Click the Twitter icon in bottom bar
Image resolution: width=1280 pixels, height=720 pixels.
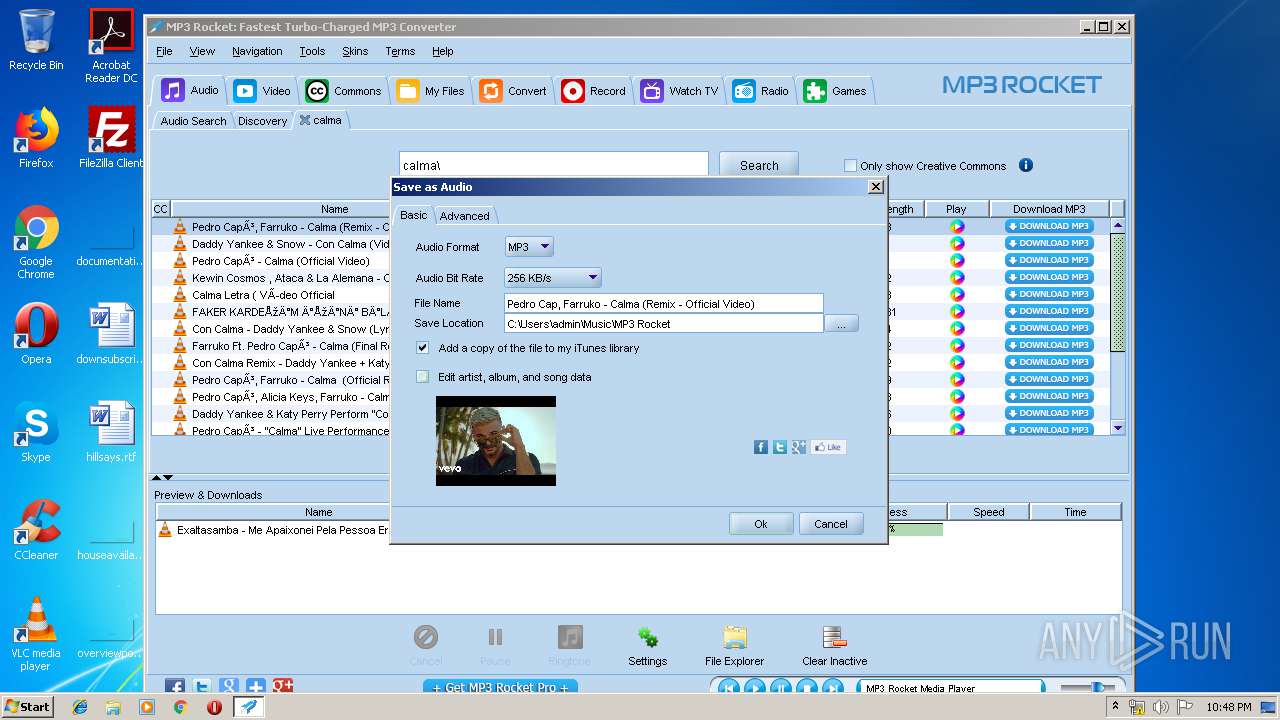click(202, 686)
